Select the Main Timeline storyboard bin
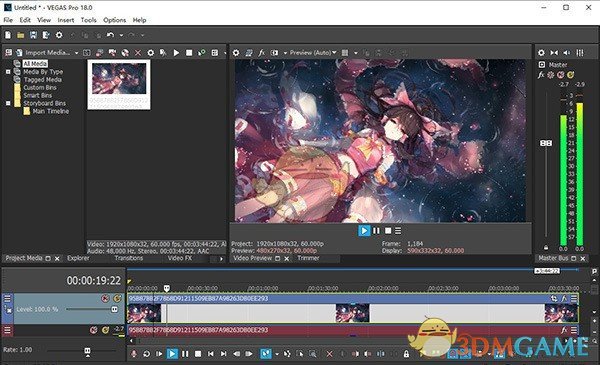 51,111
